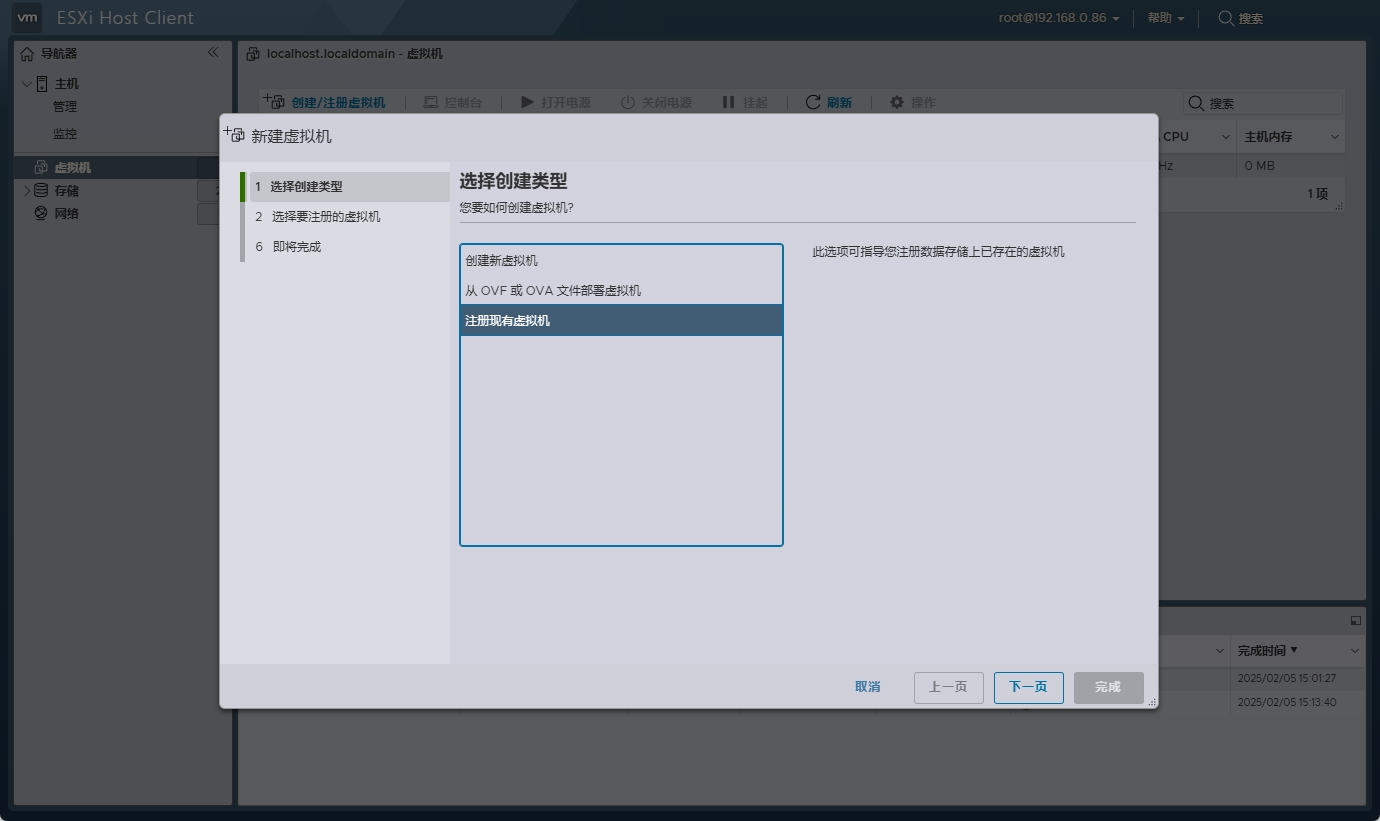The width and height of the screenshot is (1380, 821).
Task: Click the storage database icon in navigator
Action: click(41, 190)
